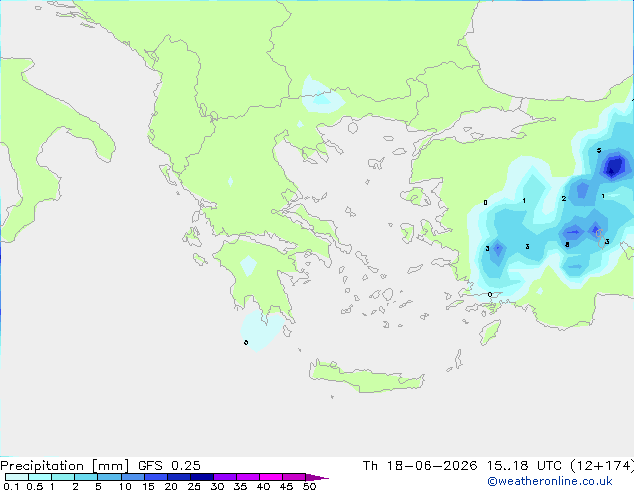Screen dimensions: 634x490
Task: Click the "10" legend scale label
Action: click(x=125, y=486)
